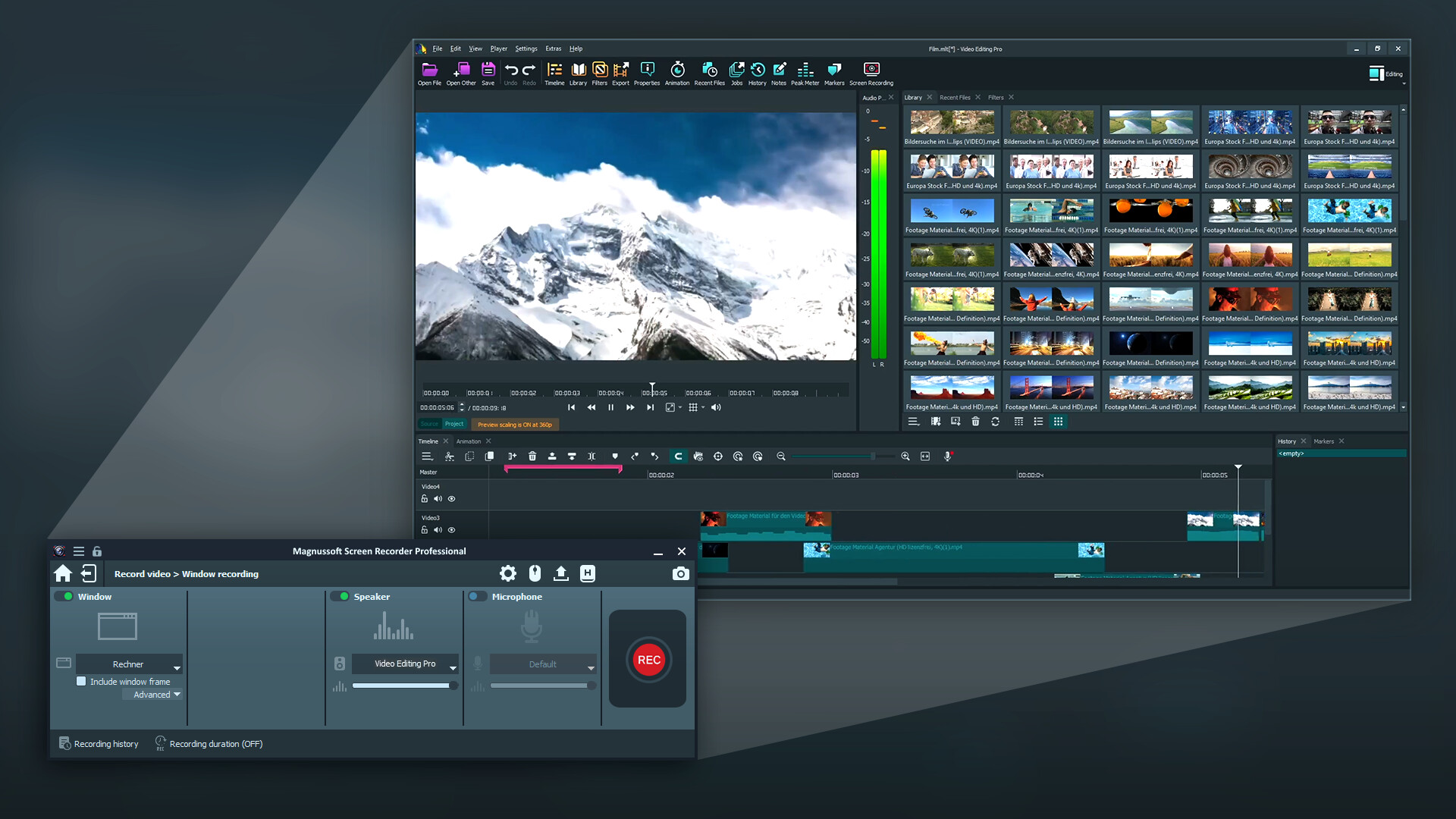The width and height of the screenshot is (1456, 819).
Task: Expand the Advanced options in the recorder
Action: (152, 695)
